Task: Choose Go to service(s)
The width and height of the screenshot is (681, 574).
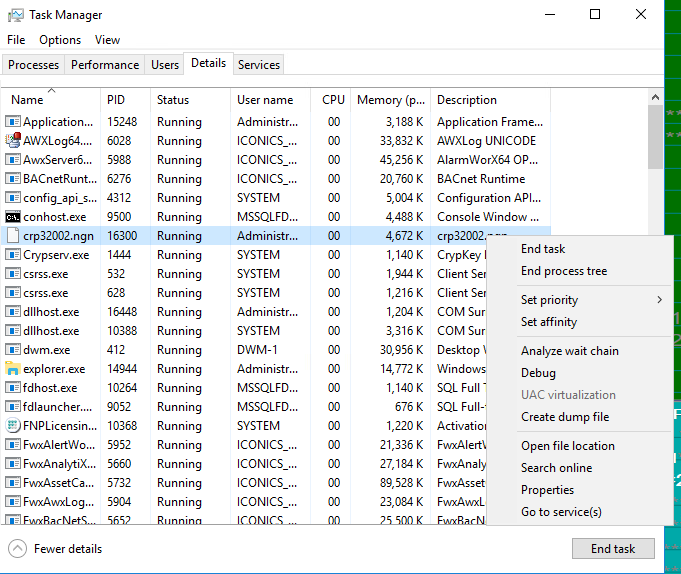Action: click(x=561, y=512)
